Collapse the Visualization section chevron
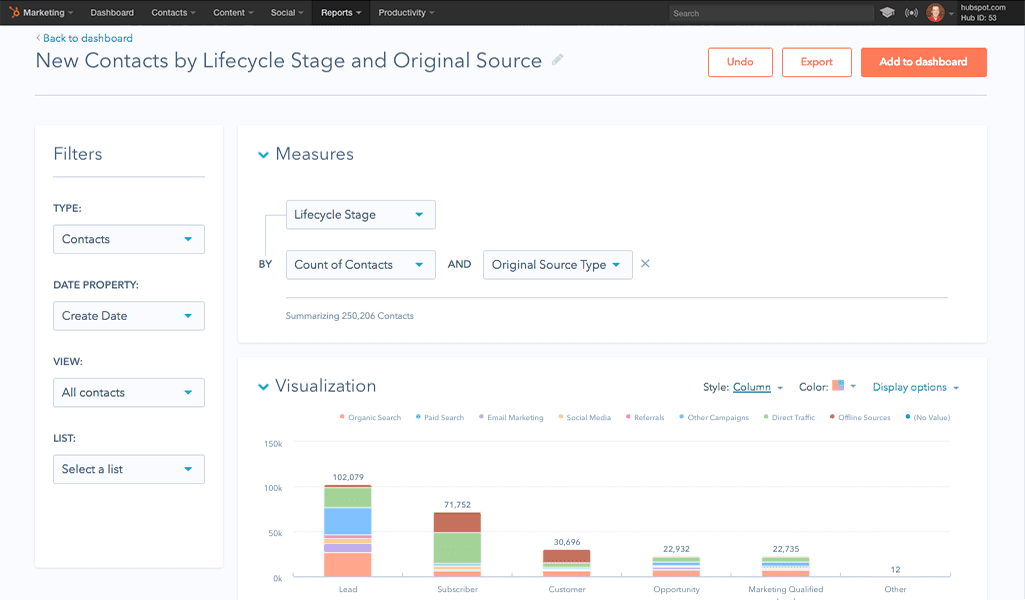Viewport: 1025px width, 600px height. 264,387
